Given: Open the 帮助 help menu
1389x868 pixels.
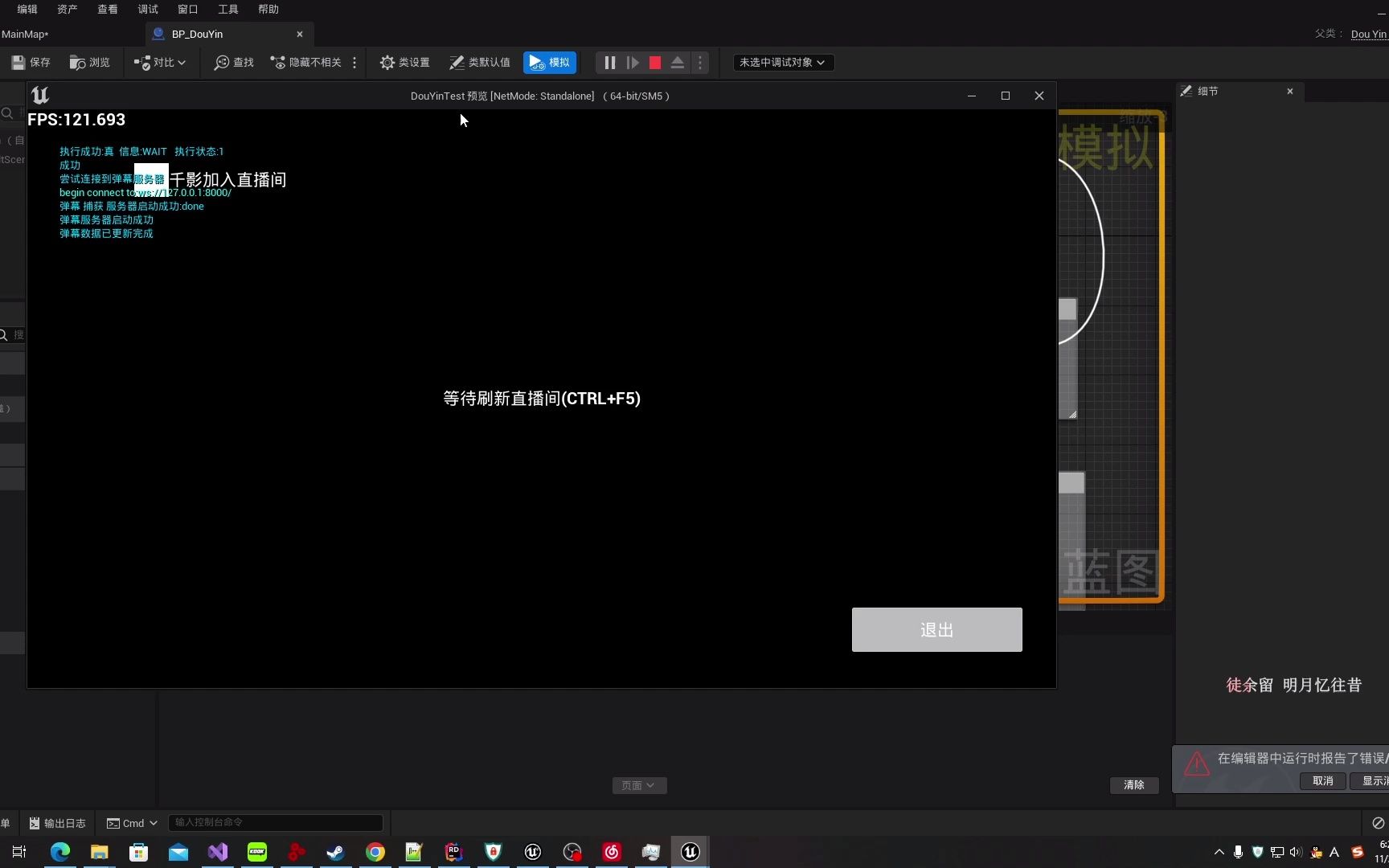Looking at the screenshot, I should coord(268,10).
